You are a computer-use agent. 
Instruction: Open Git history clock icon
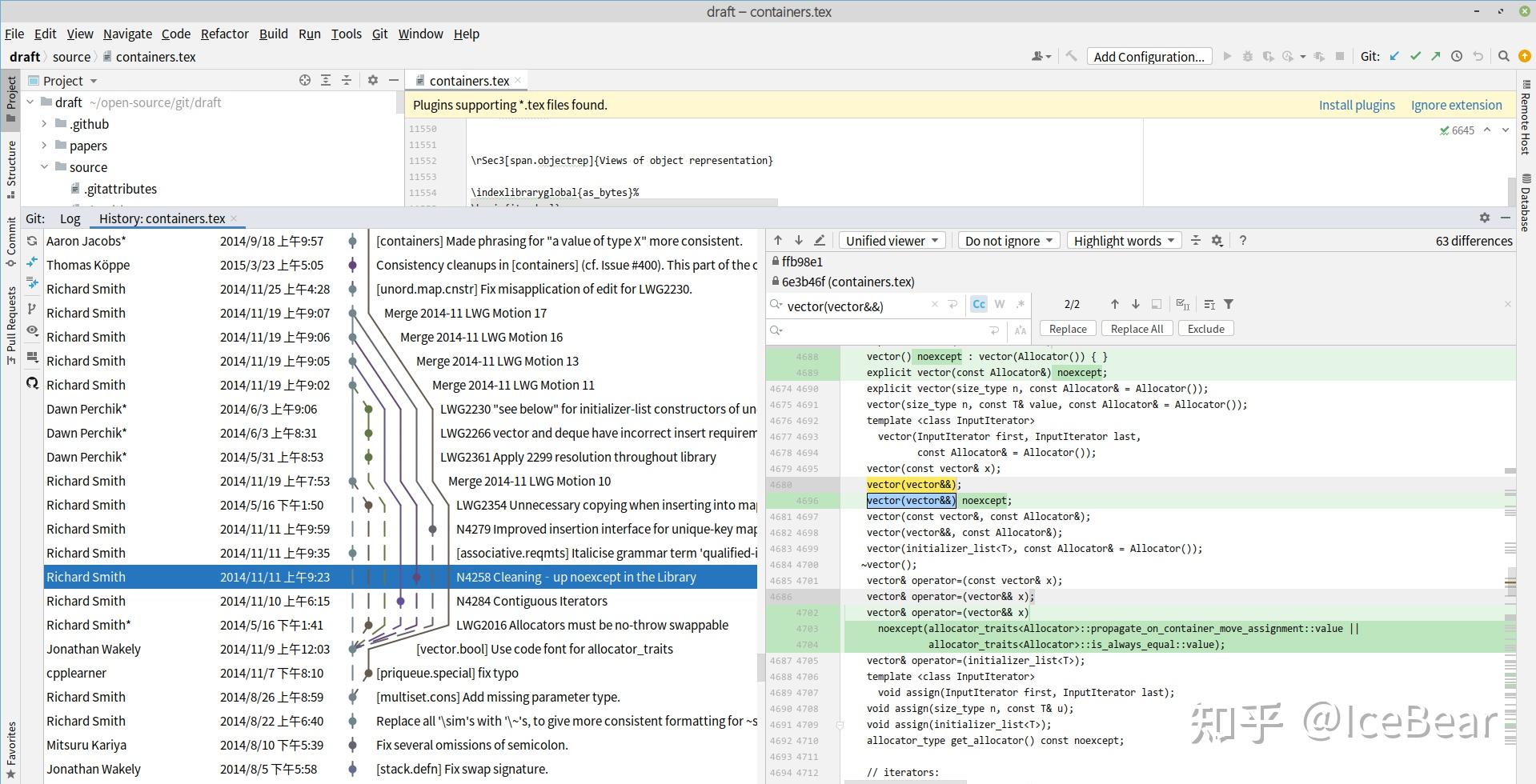click(1457, 56)
